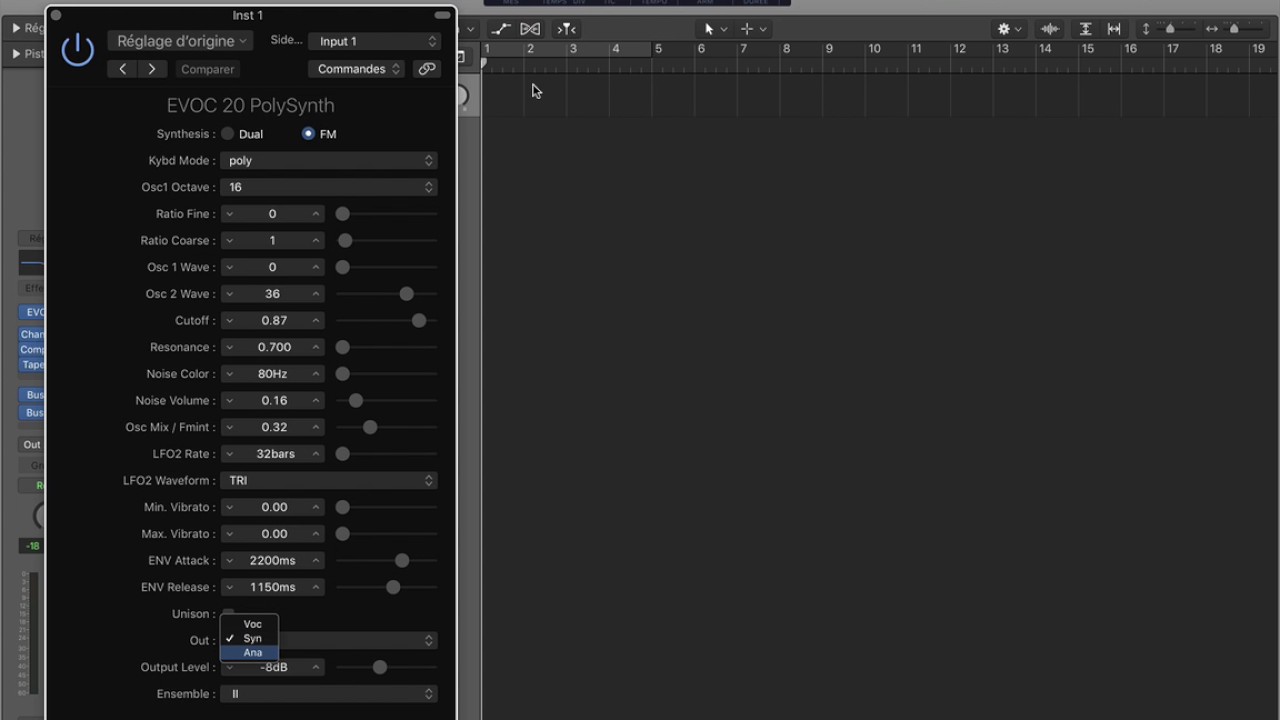Open the gear settings menu in toolbar
Image resolution: width=1280 pixels, height=720 pixels.
[x=1010, y=29]
